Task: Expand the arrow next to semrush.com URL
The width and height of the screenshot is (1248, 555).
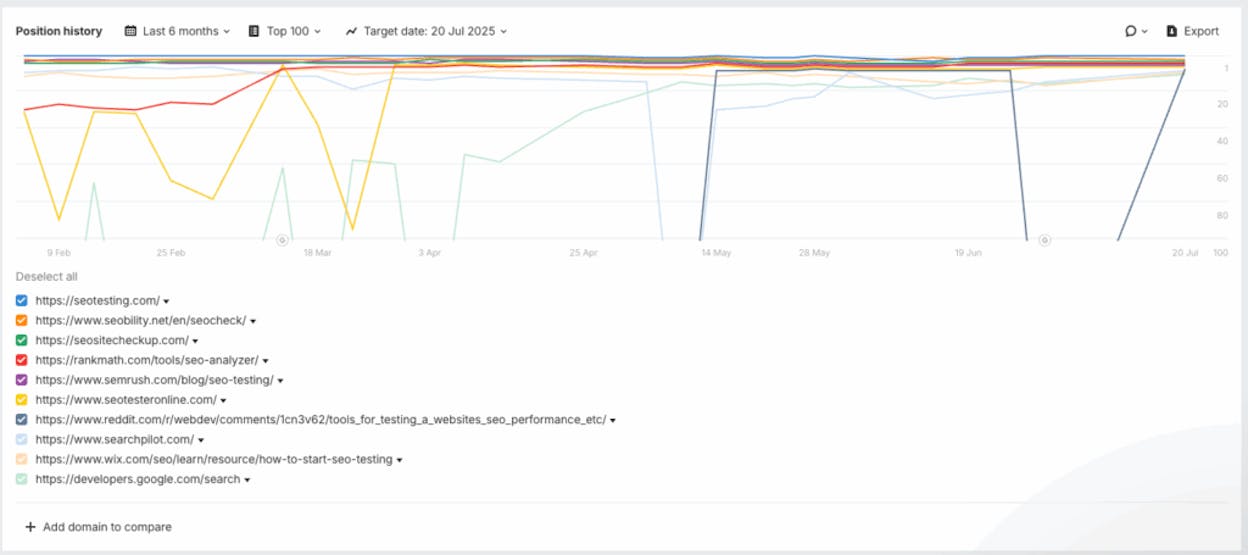Action: pyautogui.click(x=281, y=381)
